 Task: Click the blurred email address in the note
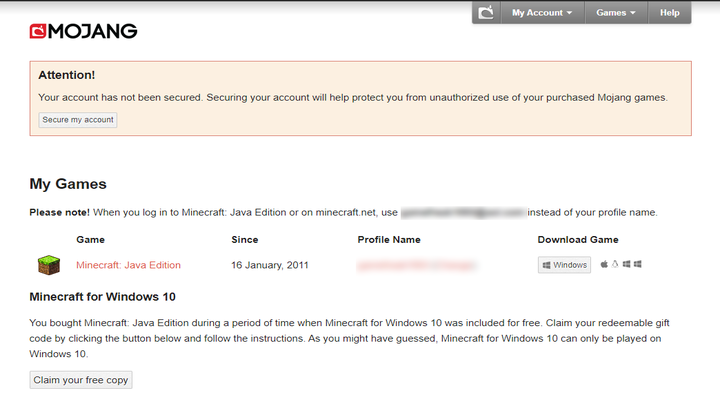pyautogui.click(x=462, y=213)
